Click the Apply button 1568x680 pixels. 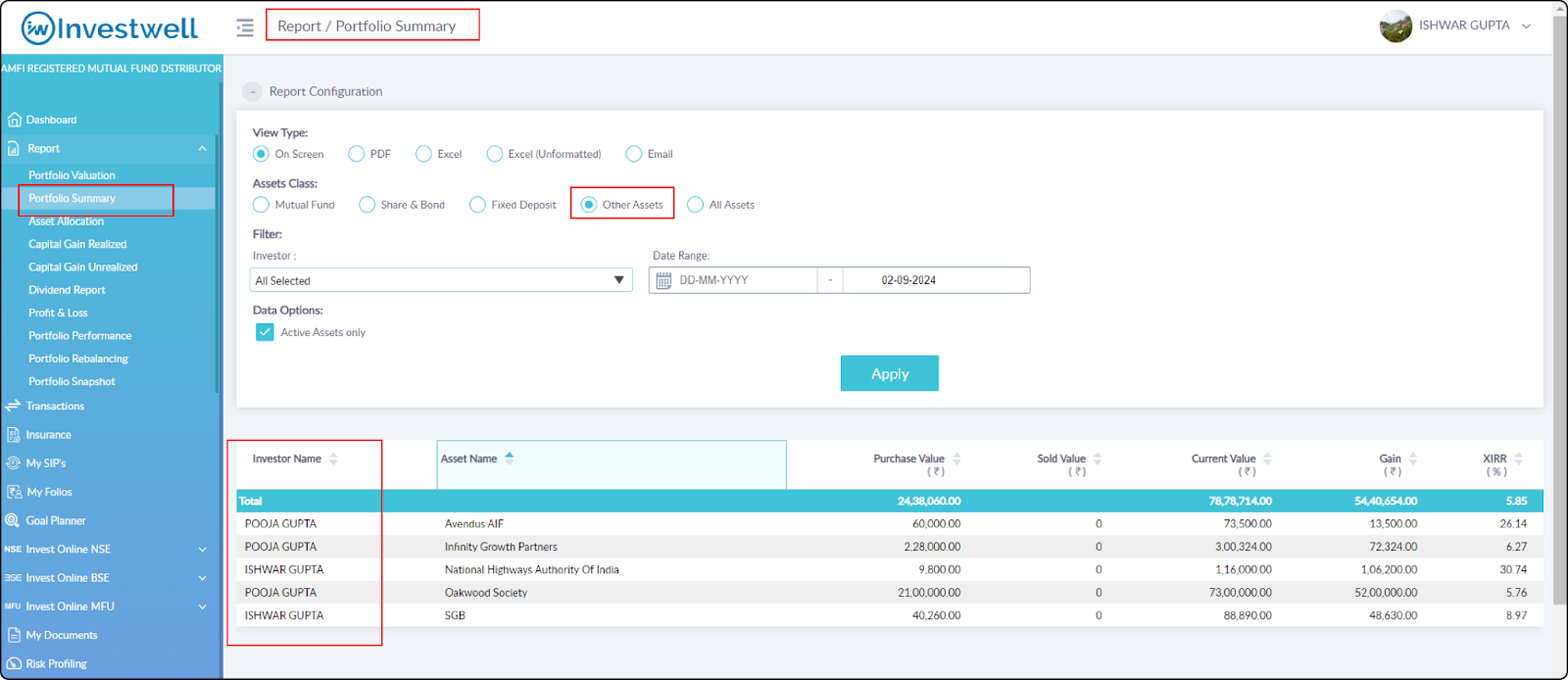point(890,373)
